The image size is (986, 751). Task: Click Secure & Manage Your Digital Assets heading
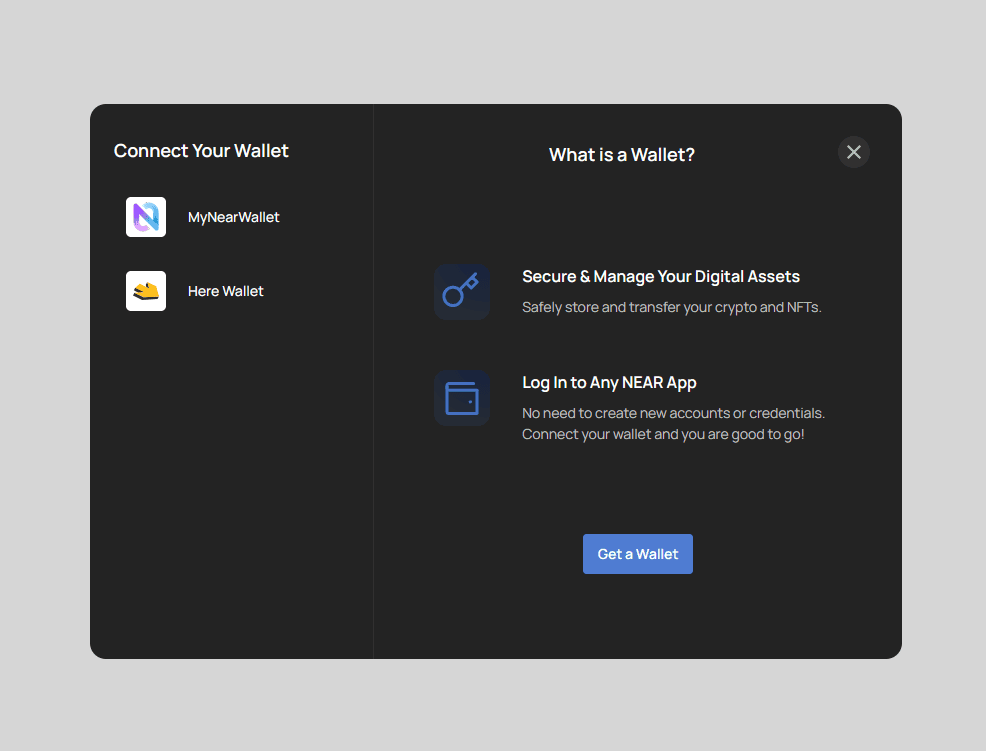coord(660,277)
